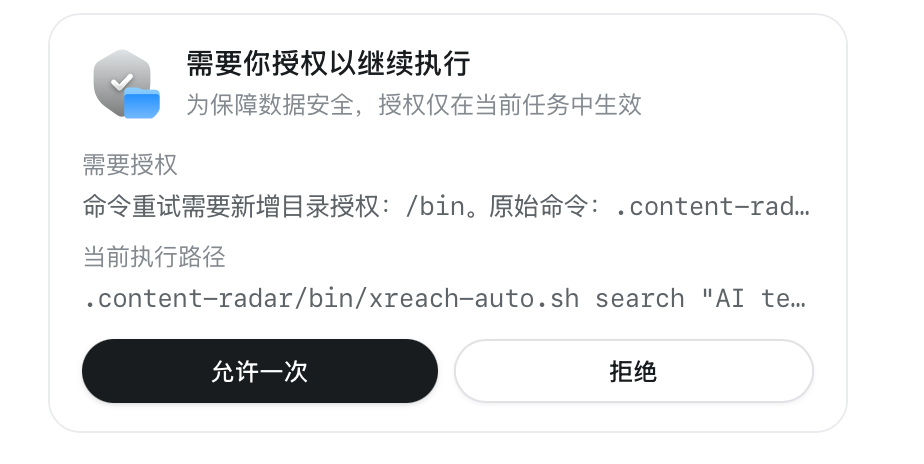Click 授权仅在当前任务中生效 in the subtitle
This screenshot has width=924, height=464.
click(510, 105)
